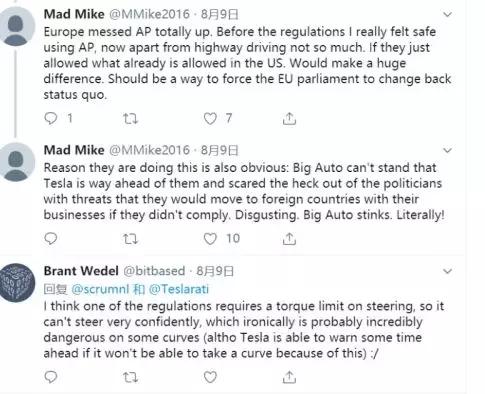The image size is (485, 394).
Task: Open @Teslarati profile mention link
Action: point(179,289)
